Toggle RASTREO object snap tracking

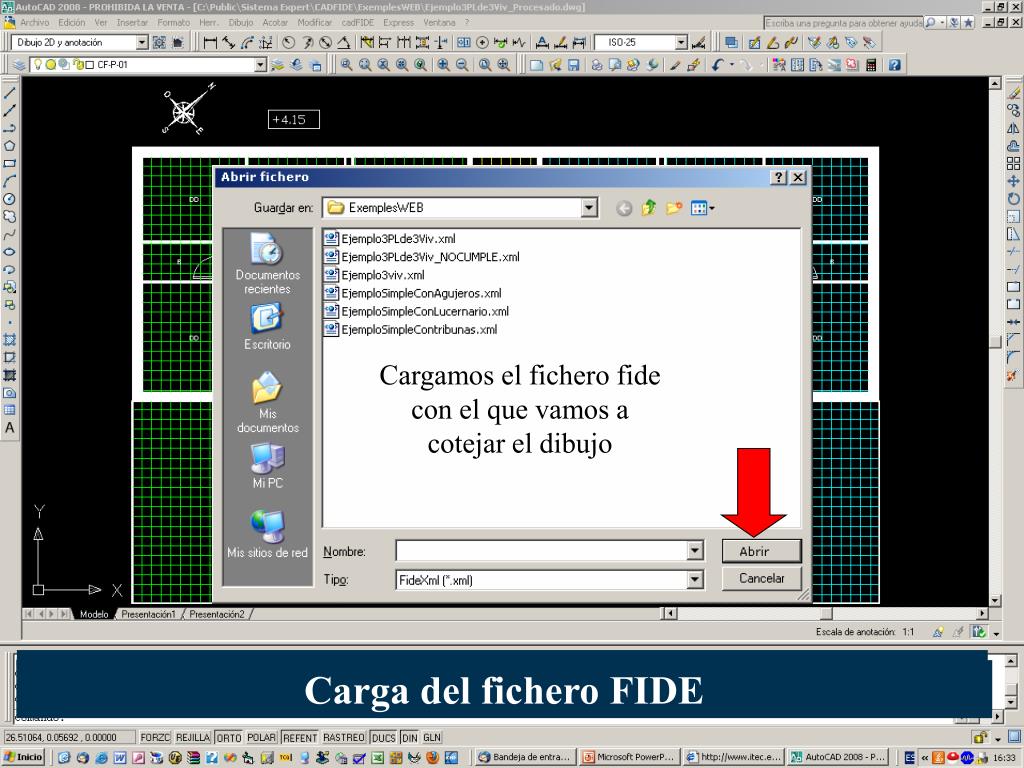(x=344, y=737)
